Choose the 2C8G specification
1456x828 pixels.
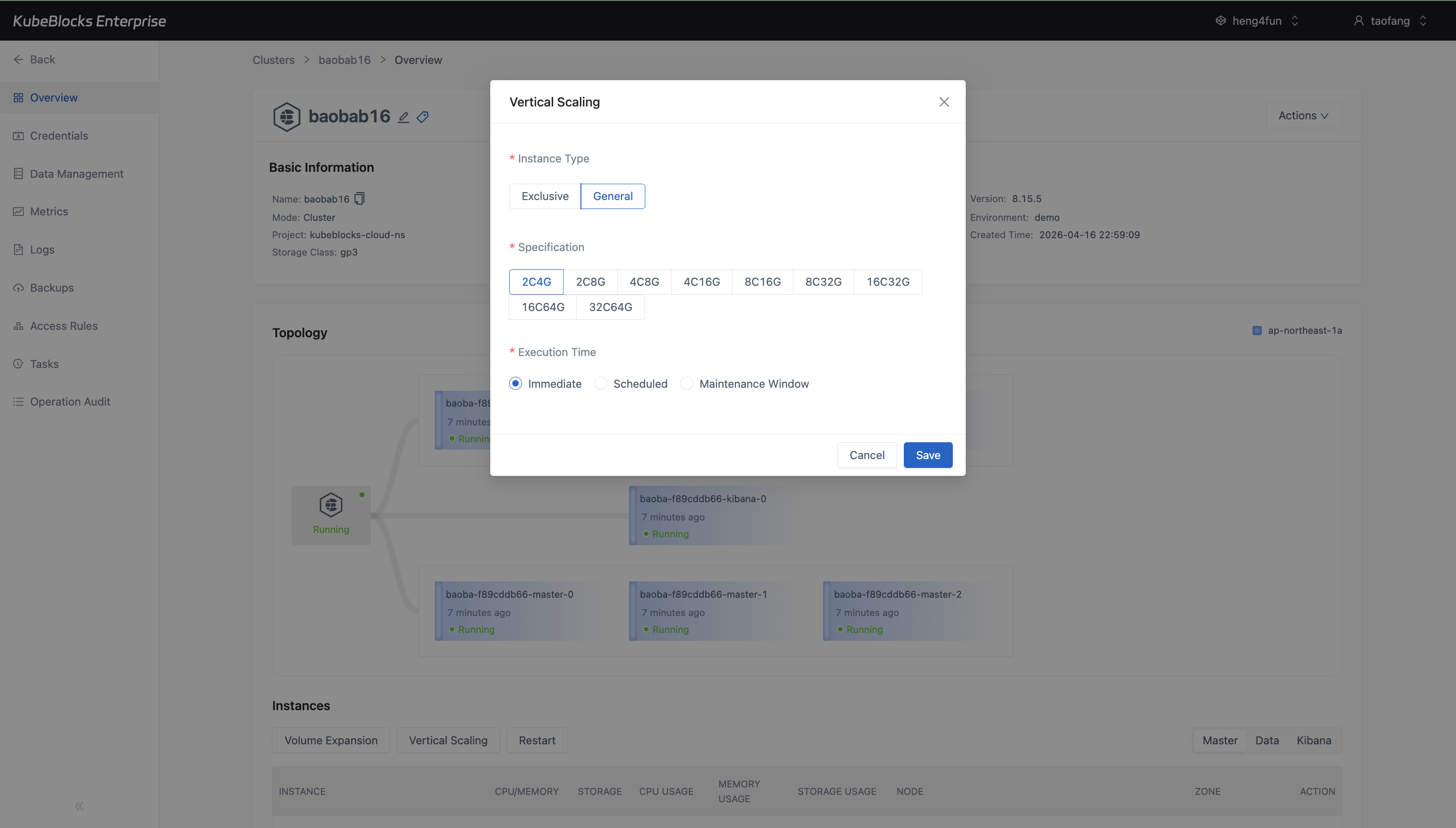coord(590,281)
